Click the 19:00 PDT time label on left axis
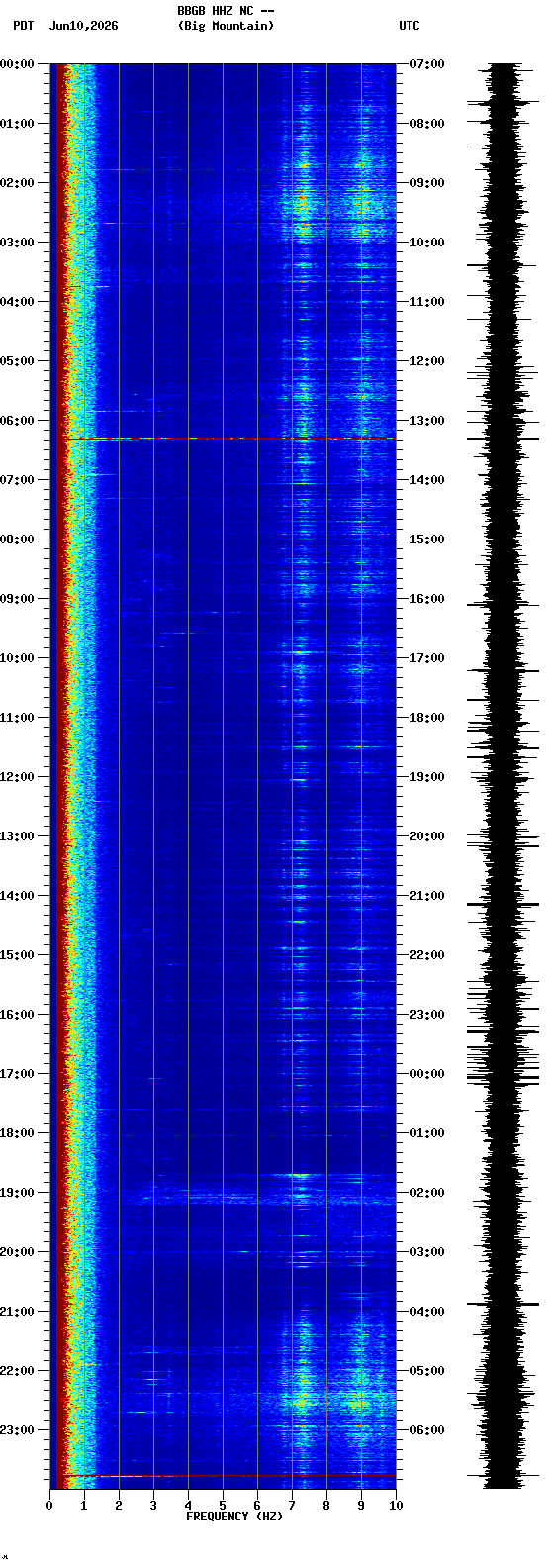This screenshot has width=546, height=1568. point(17,1193)
